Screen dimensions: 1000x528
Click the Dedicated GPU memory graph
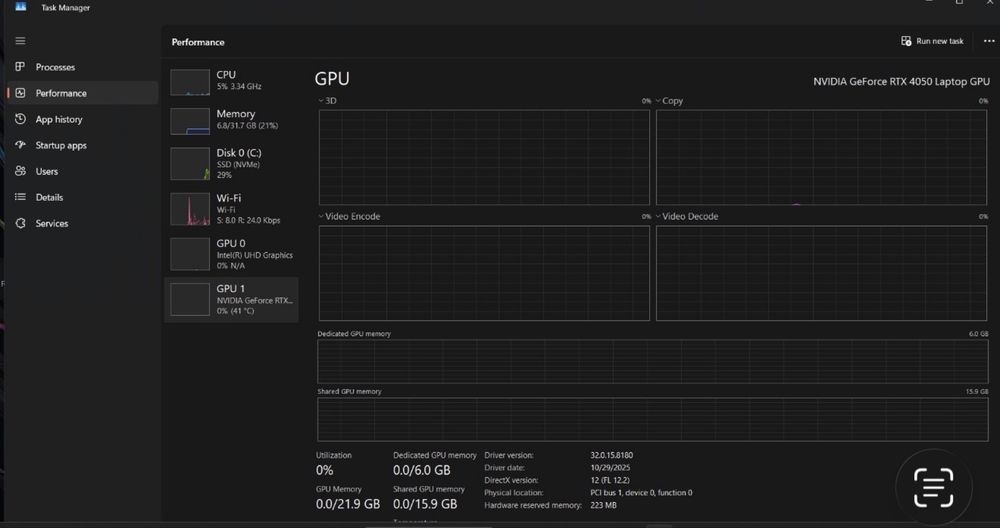[652, 361]
